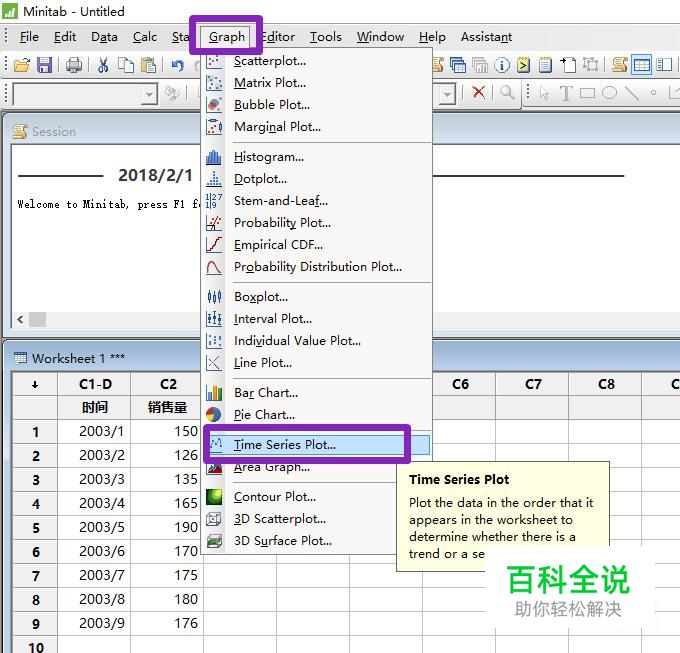Select the C1-D column header
The height and width of the screenshot is (653, 680).
95,384
